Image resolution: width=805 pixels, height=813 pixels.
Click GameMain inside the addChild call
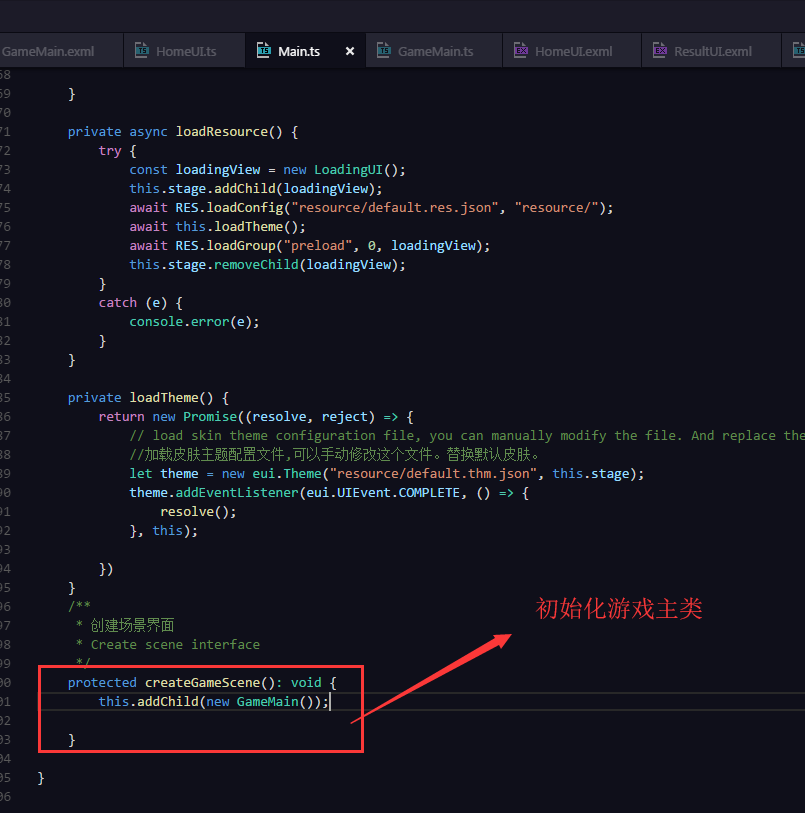(x=268, y=701)
